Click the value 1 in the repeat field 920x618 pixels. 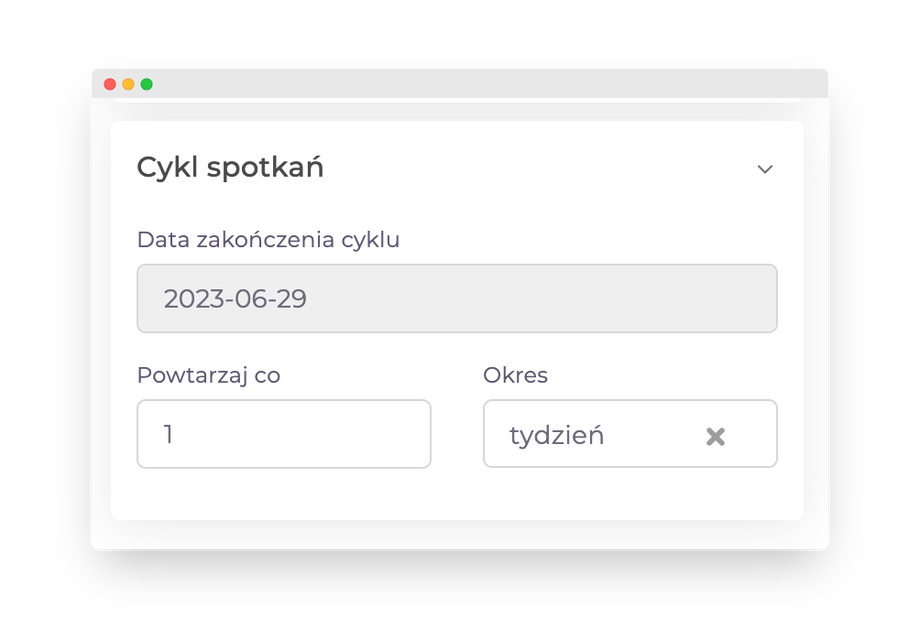pyautogui.click(x=168, y=435)
